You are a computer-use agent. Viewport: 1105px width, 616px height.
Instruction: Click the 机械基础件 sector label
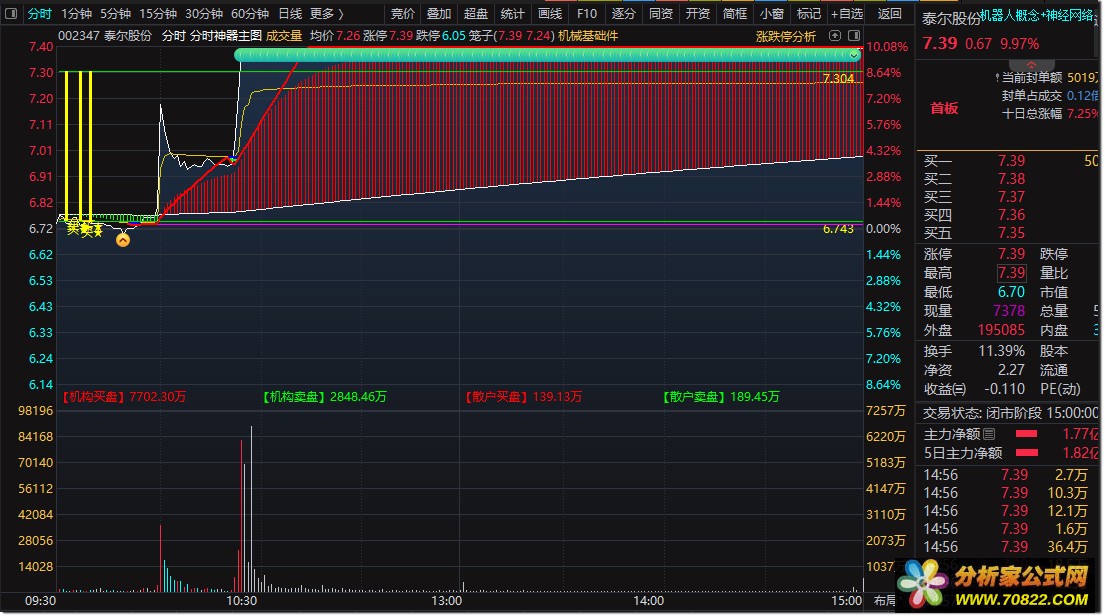click(x=588, y=35)
